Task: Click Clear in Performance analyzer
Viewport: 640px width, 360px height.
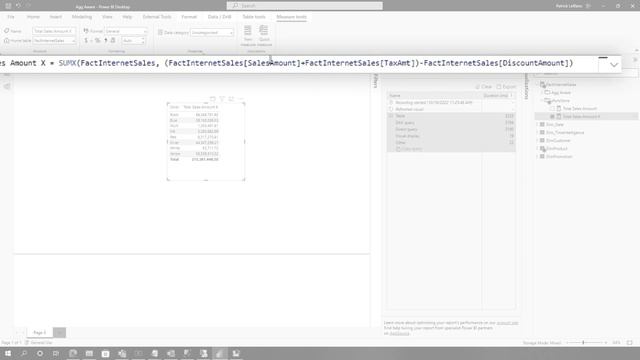Action: tap(484, 87)
